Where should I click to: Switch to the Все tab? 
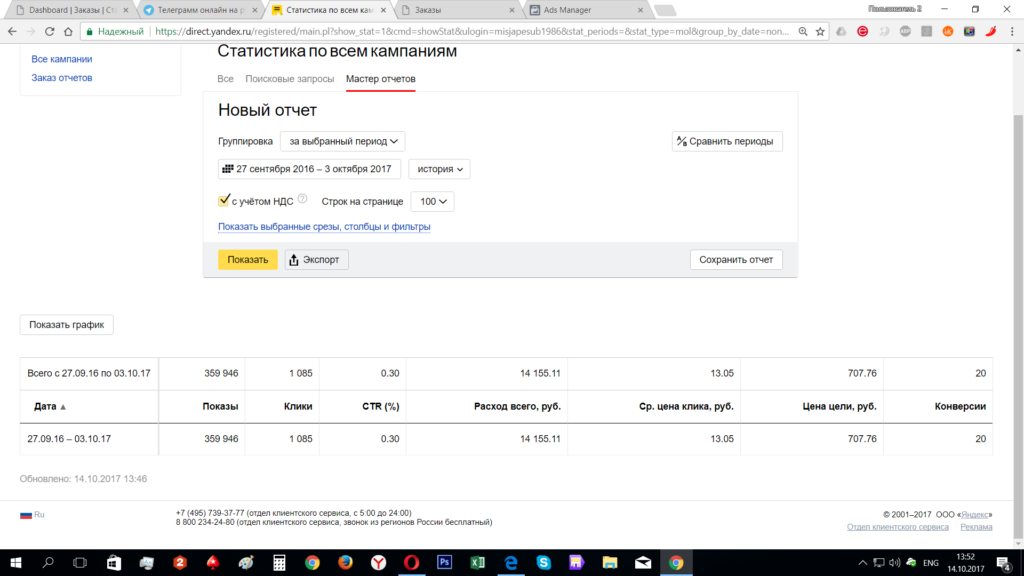coord(225,79)
